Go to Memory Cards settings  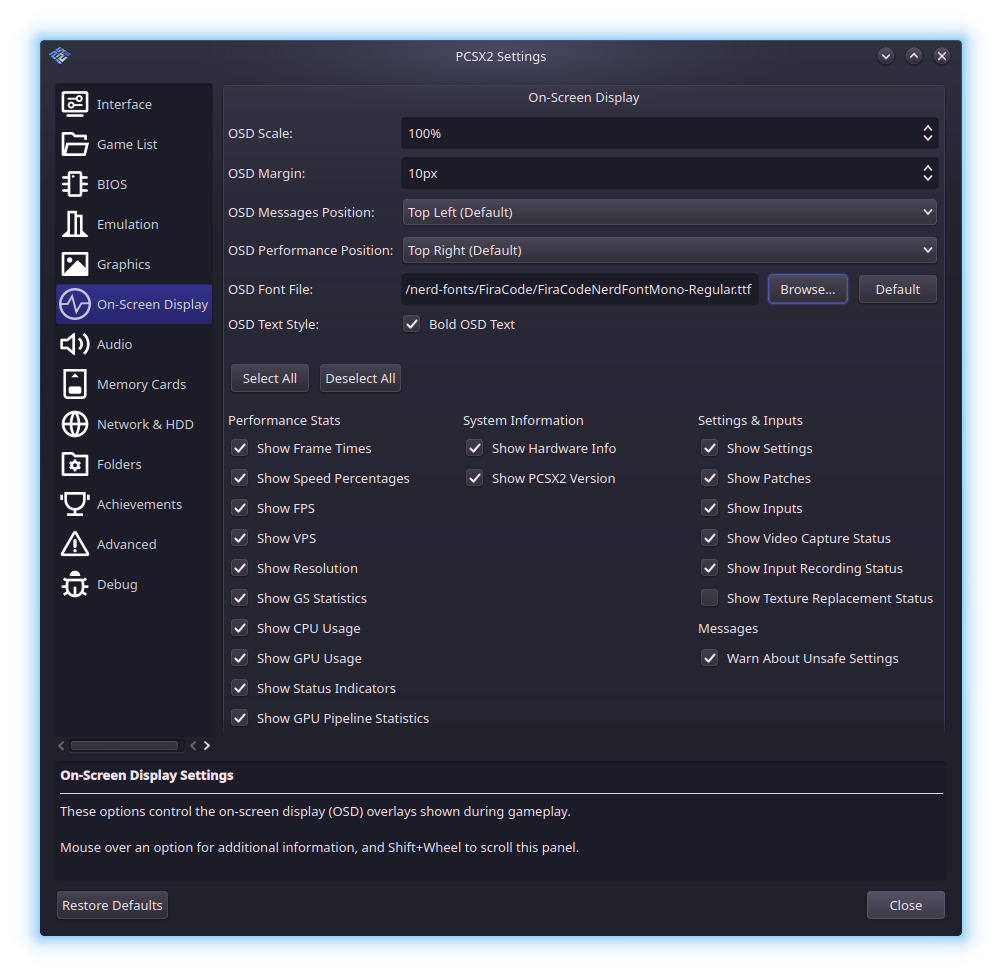pyautogui.click(x=134, y=384)
